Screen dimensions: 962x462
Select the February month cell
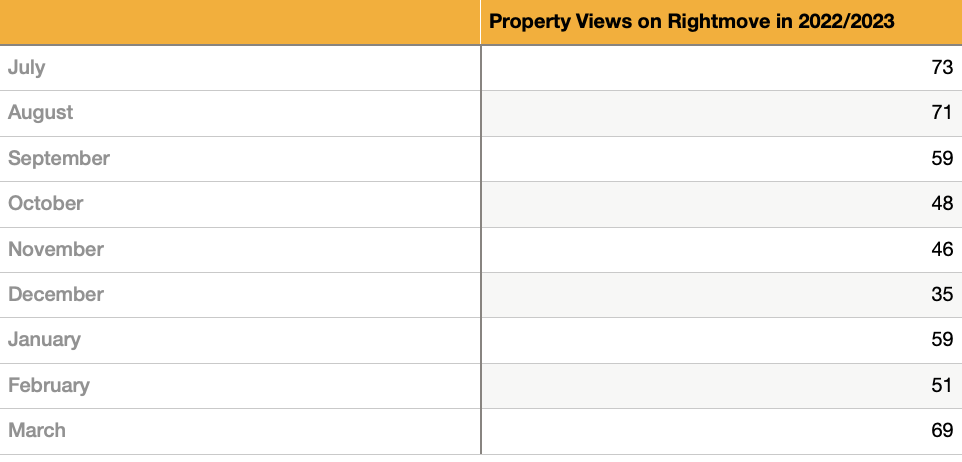tap(49, 385)
